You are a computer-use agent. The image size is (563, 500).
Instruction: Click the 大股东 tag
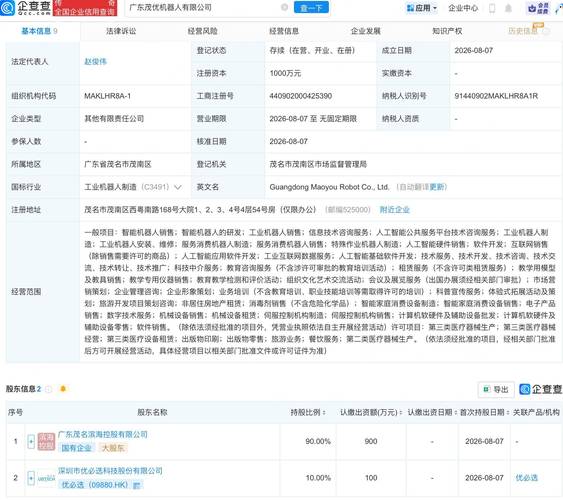[113, 448]
